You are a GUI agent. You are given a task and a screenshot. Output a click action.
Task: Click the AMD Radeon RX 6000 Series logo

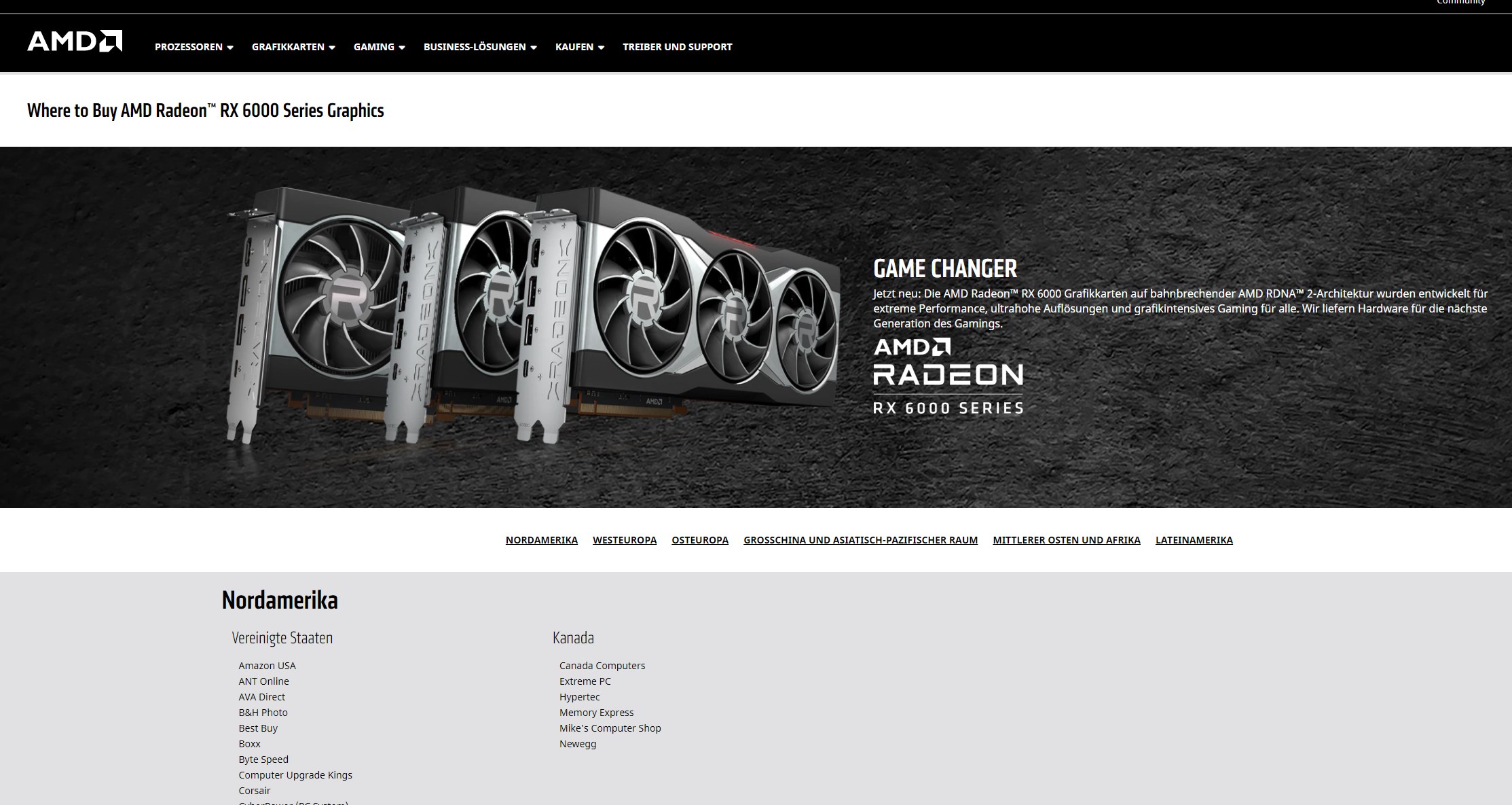948,376
